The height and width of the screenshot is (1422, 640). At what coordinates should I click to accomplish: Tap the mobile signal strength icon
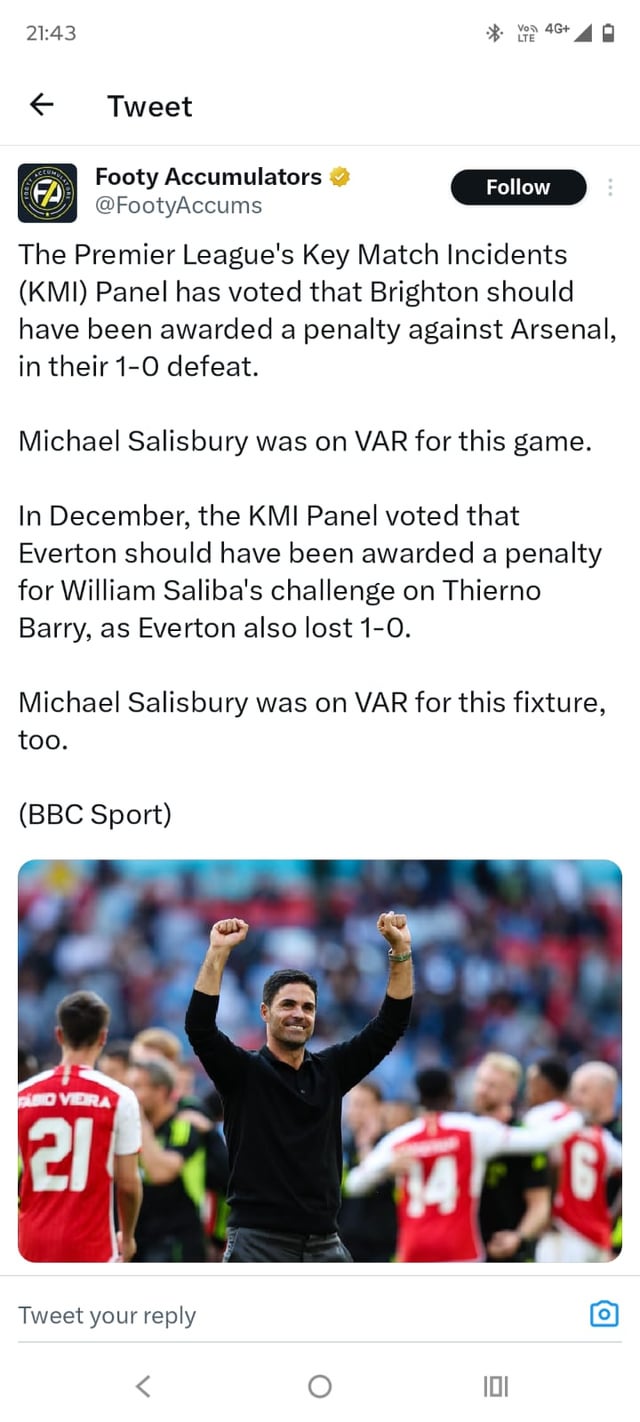583,33
